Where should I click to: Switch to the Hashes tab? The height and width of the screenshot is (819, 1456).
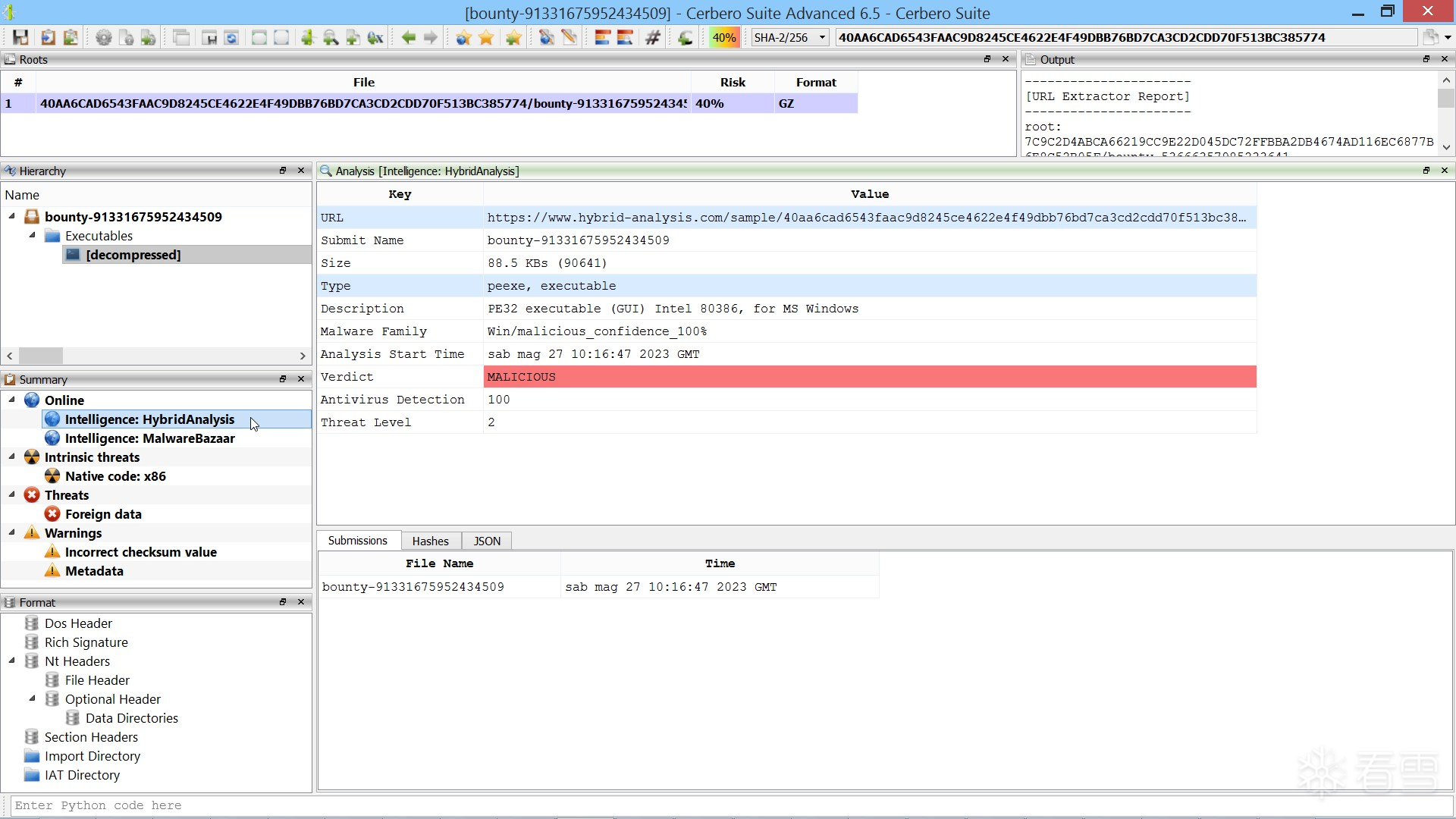[430, 541]
